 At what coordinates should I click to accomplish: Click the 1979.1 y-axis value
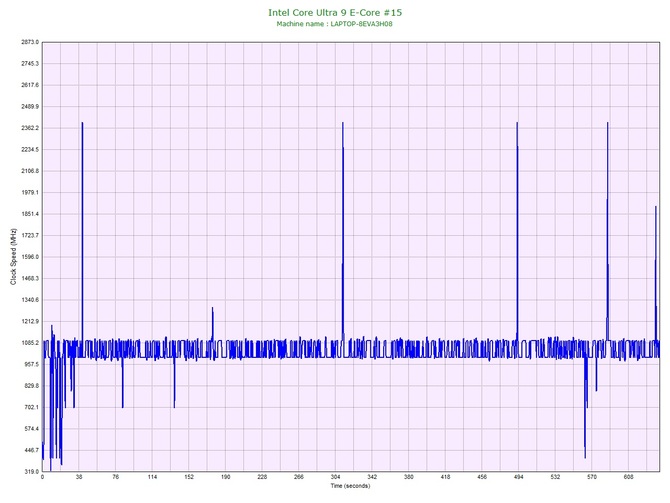click(30, 192)
